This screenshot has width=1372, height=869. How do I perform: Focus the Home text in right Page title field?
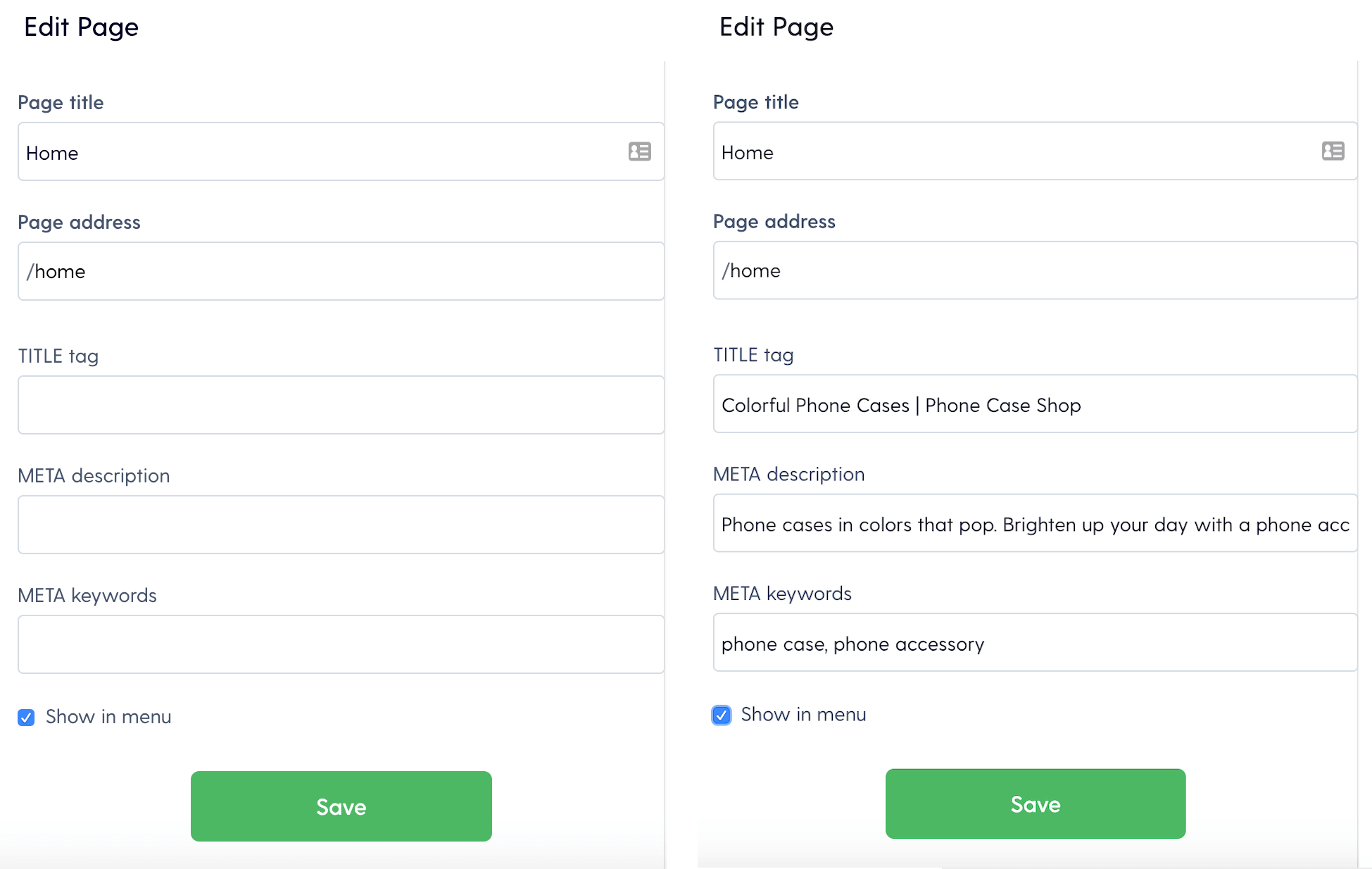click(x=748, y=152)
